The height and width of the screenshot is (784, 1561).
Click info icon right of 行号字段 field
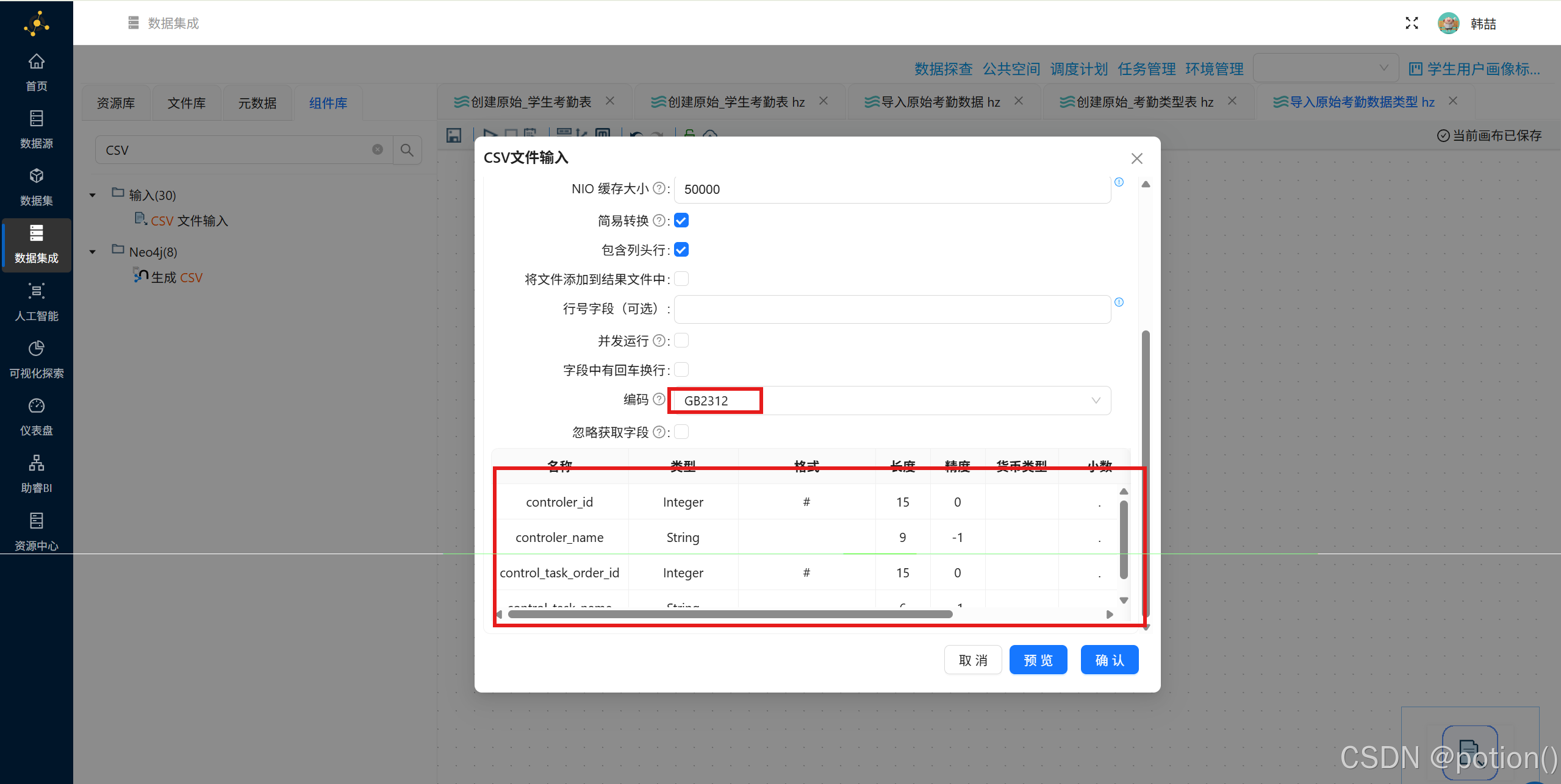tap(1119, 302)
